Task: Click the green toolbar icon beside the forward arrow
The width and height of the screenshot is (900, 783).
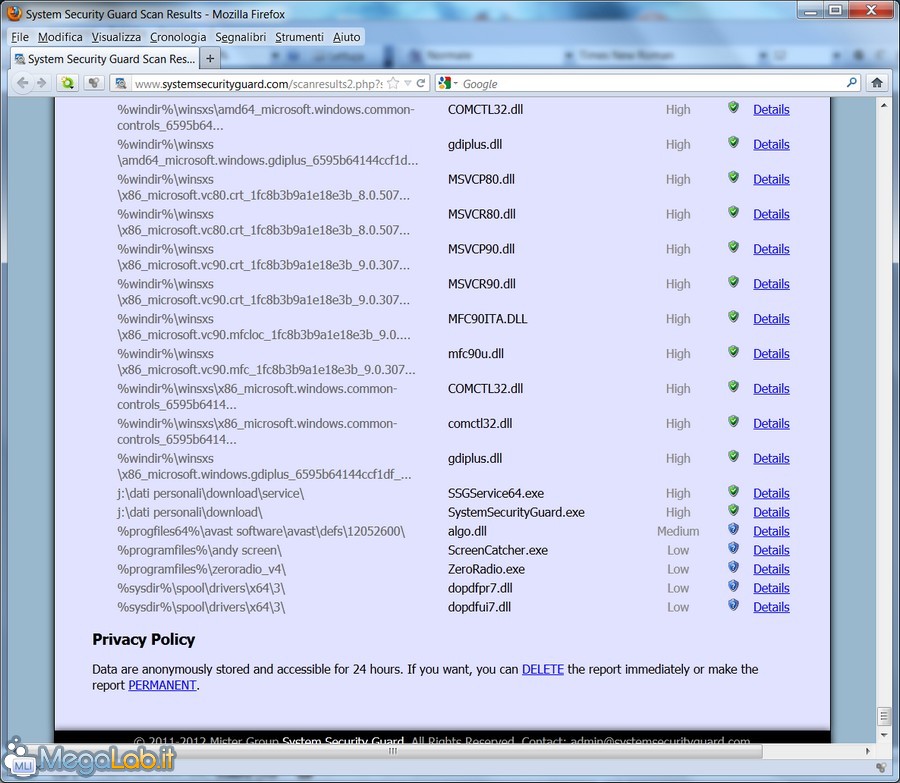Action: tap(67, 83)
